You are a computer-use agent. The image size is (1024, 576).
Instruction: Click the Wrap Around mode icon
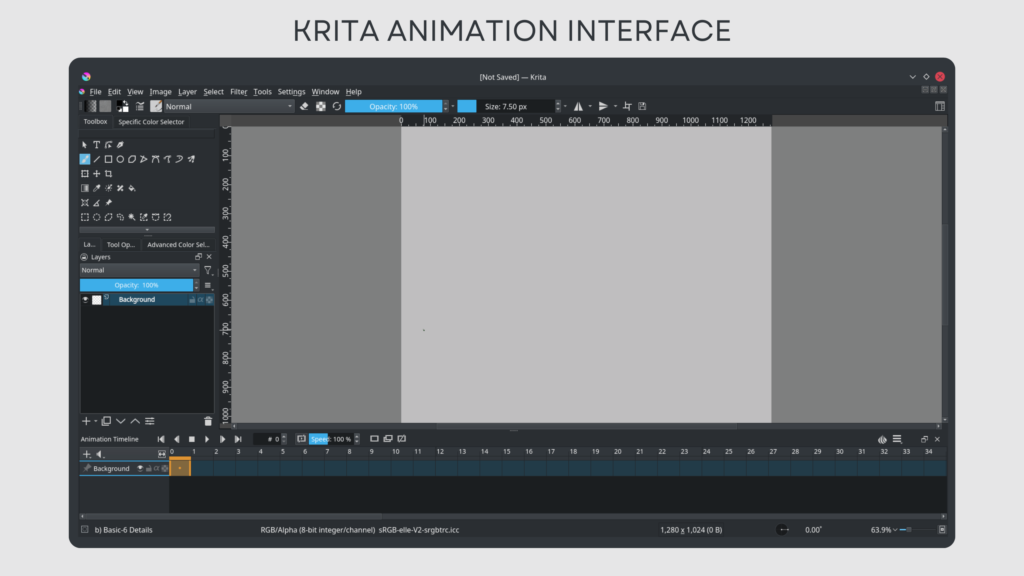[627, 106]
